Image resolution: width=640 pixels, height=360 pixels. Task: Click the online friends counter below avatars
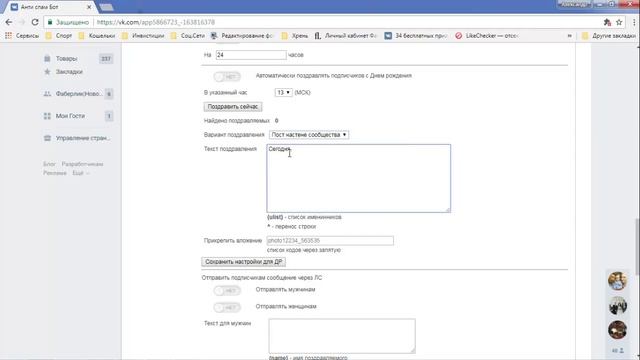[x=617, y=351]
